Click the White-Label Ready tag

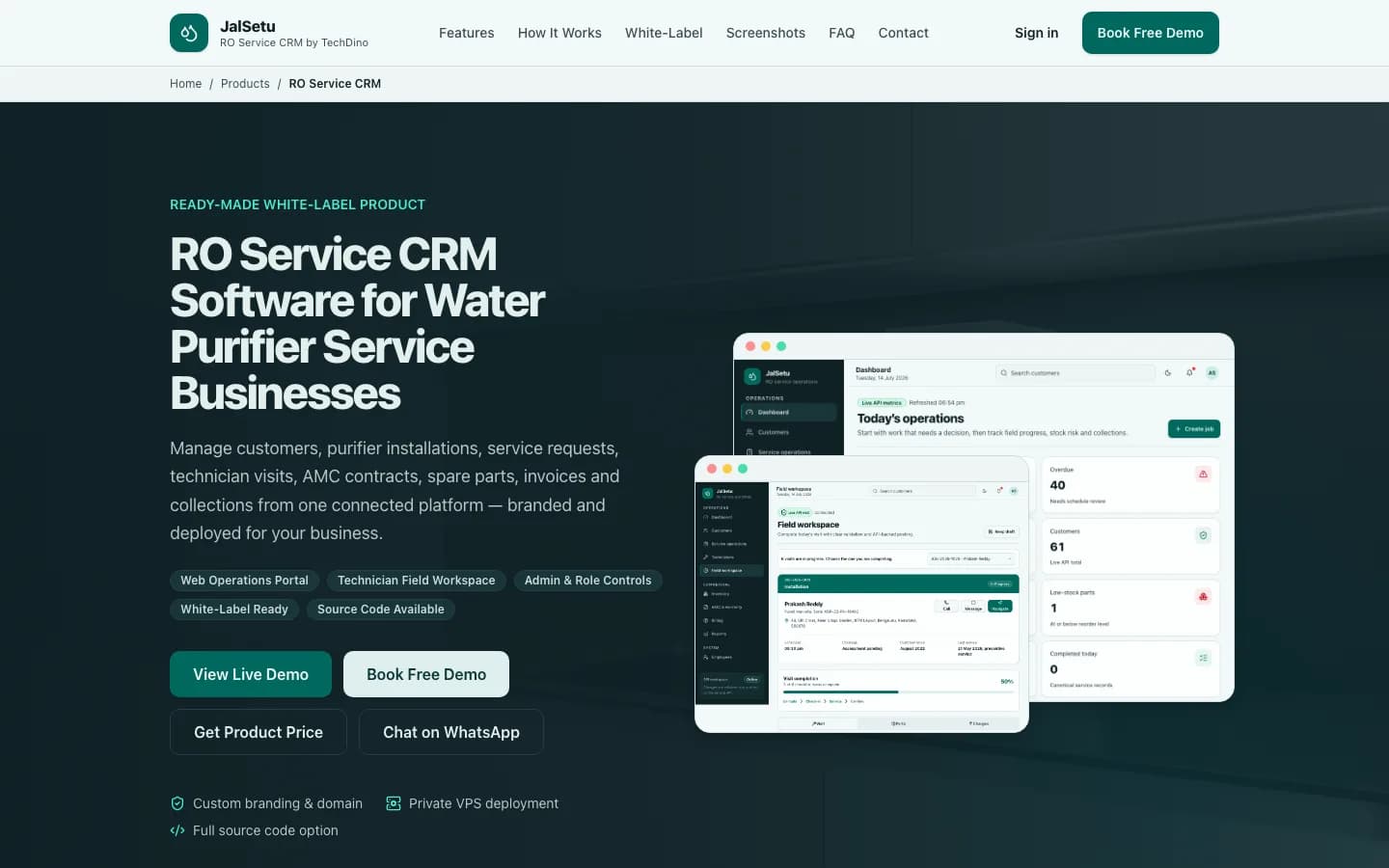tap(234, 610)
